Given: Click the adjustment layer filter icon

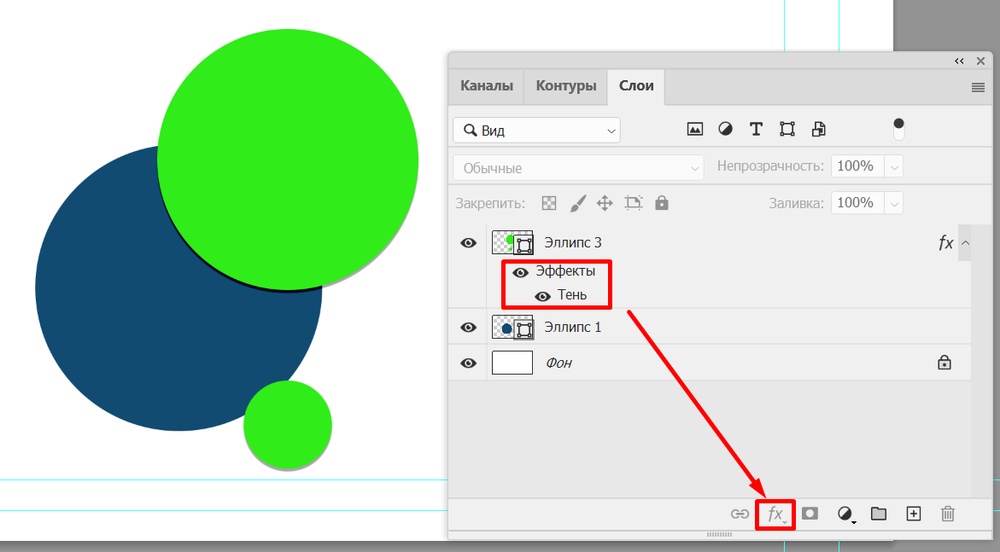Looking at the screenshot, I should click(x=725, y=129).
